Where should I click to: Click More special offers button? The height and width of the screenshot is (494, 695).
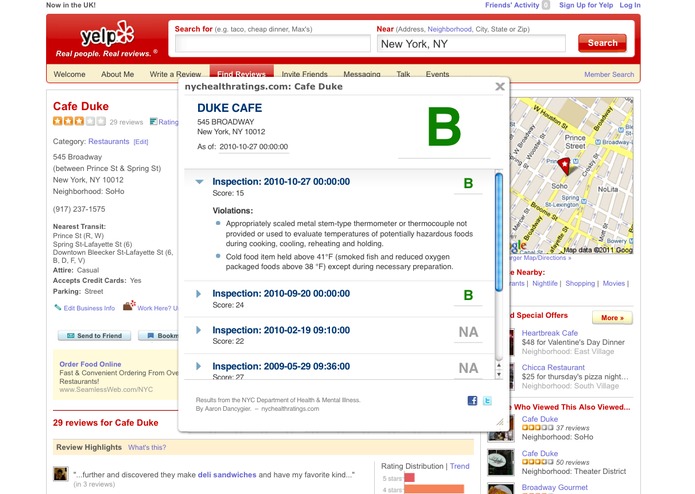pos(612,318)
